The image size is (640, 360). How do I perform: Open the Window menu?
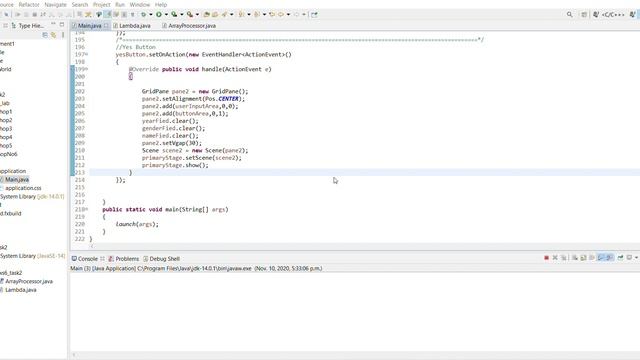tap(140, 4)
